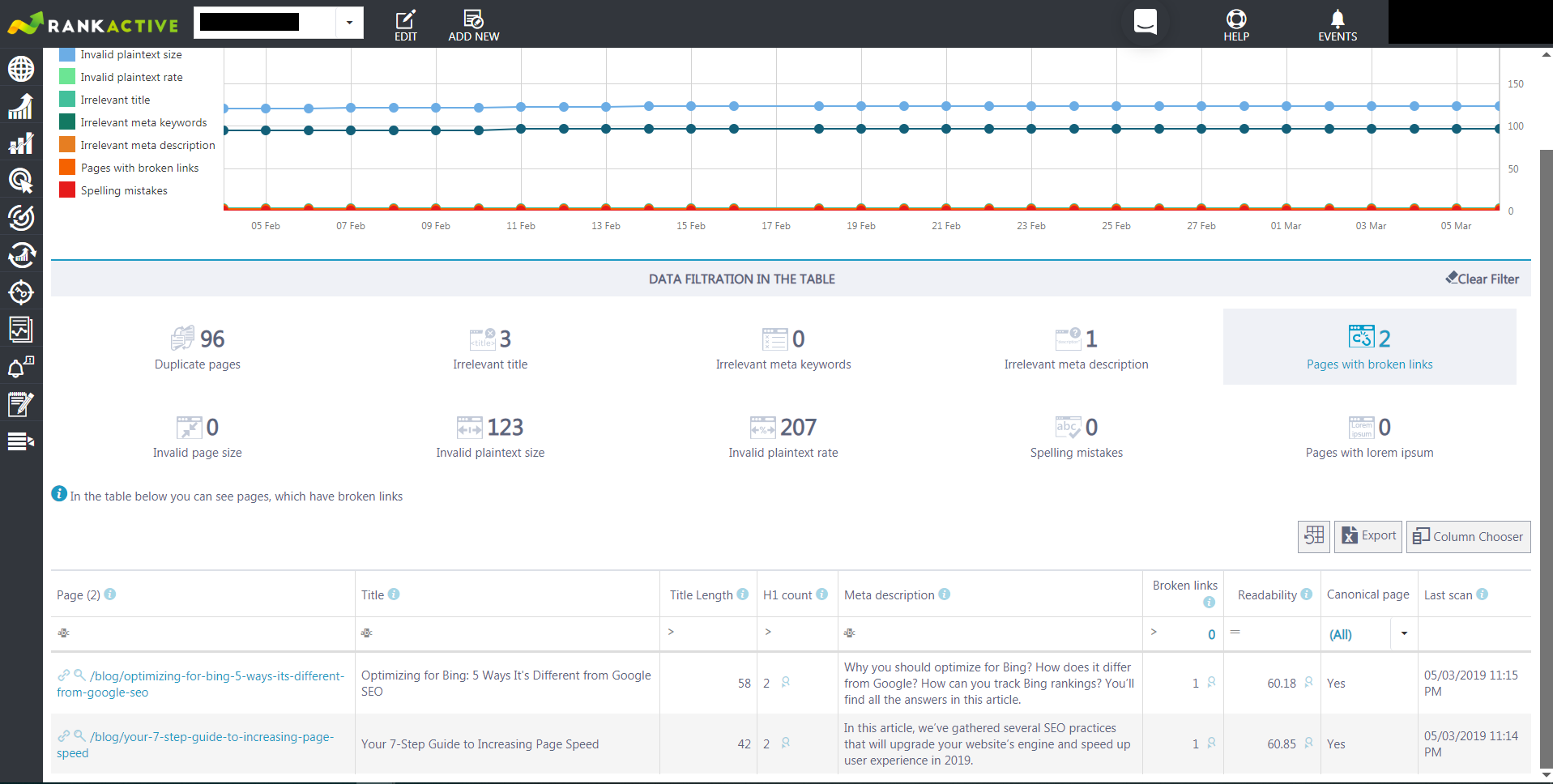Open HELP from the top bar
Viewport: 1553px width, 784px height.
(1236, 24)
